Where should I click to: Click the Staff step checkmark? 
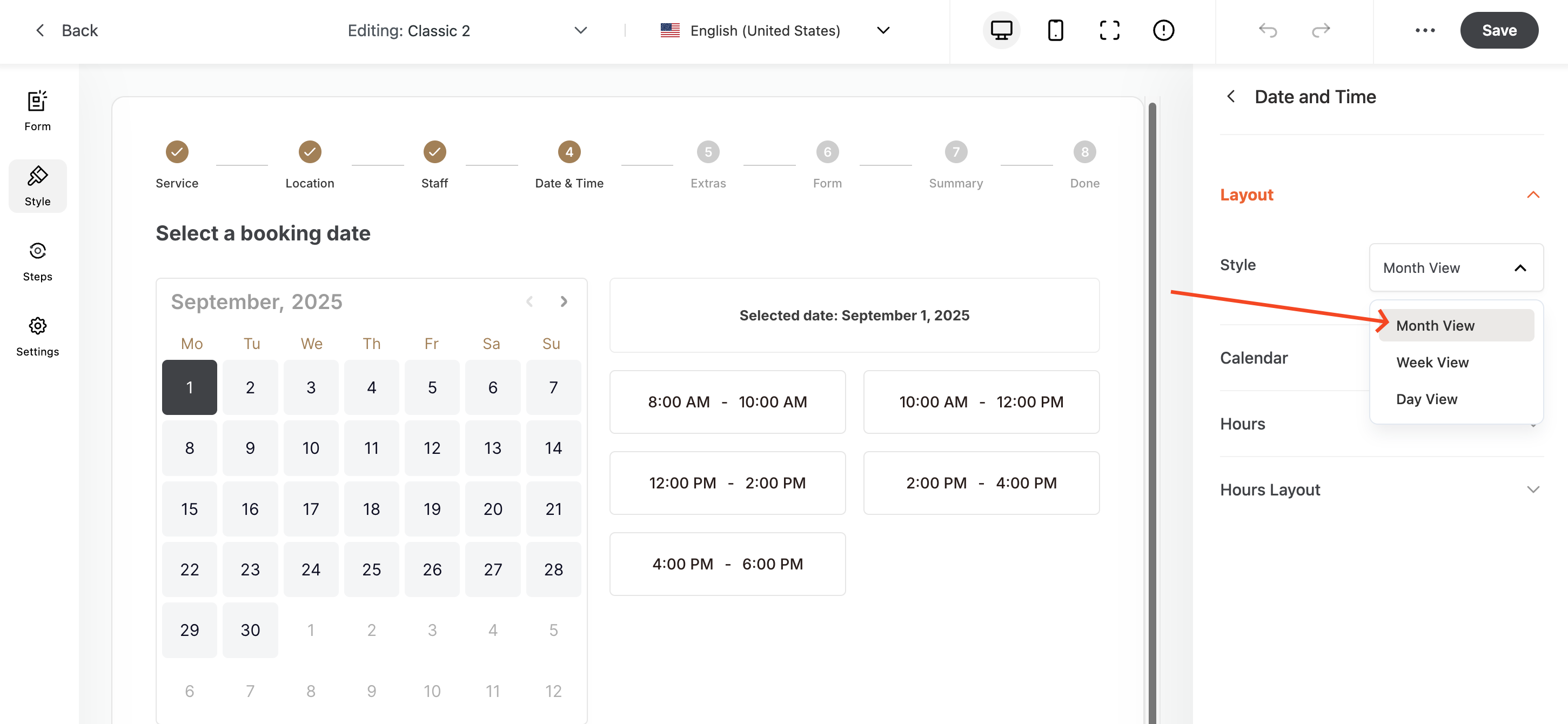[434, 152]
